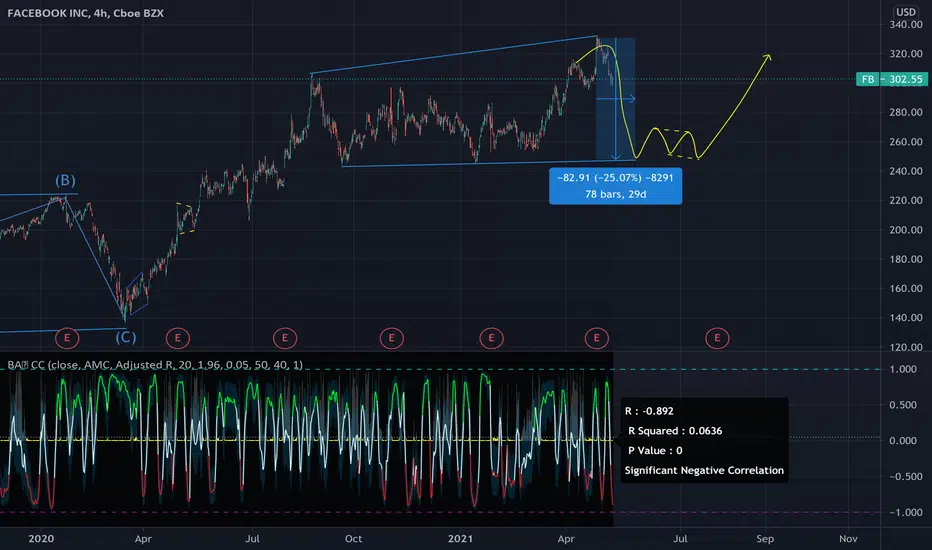Image resolution: width=932 pixels, height=550 pixels.
Task: Click the 220.00 price axis label
Action: [x=906, y=200]
